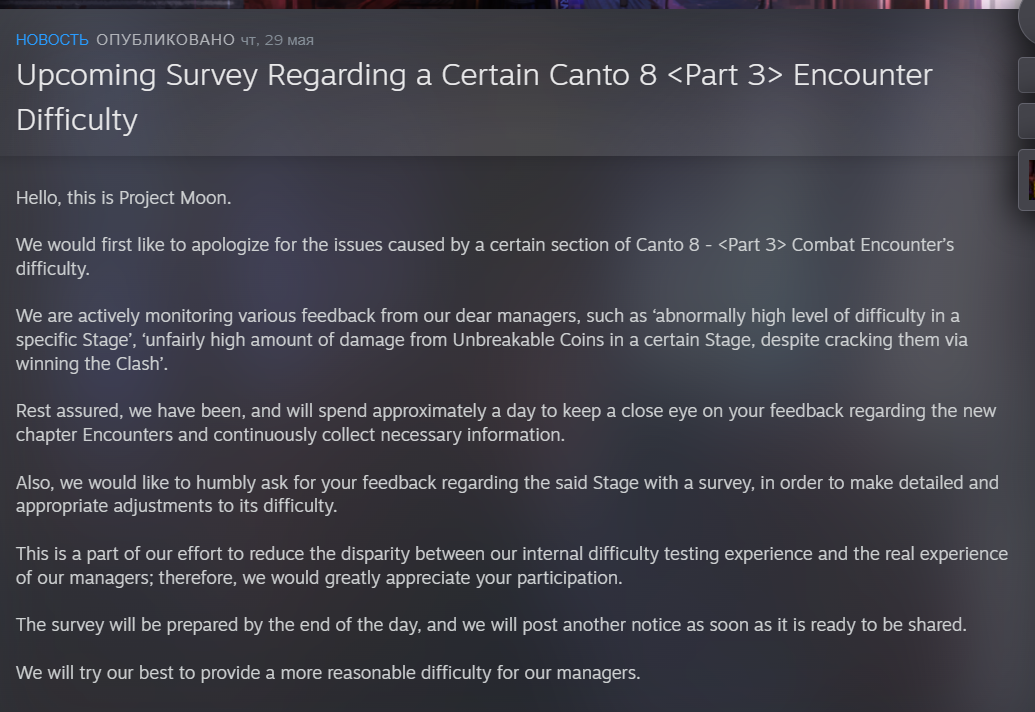
Task: Click the blue НОВОСТЬ category link
Action: 52,40
